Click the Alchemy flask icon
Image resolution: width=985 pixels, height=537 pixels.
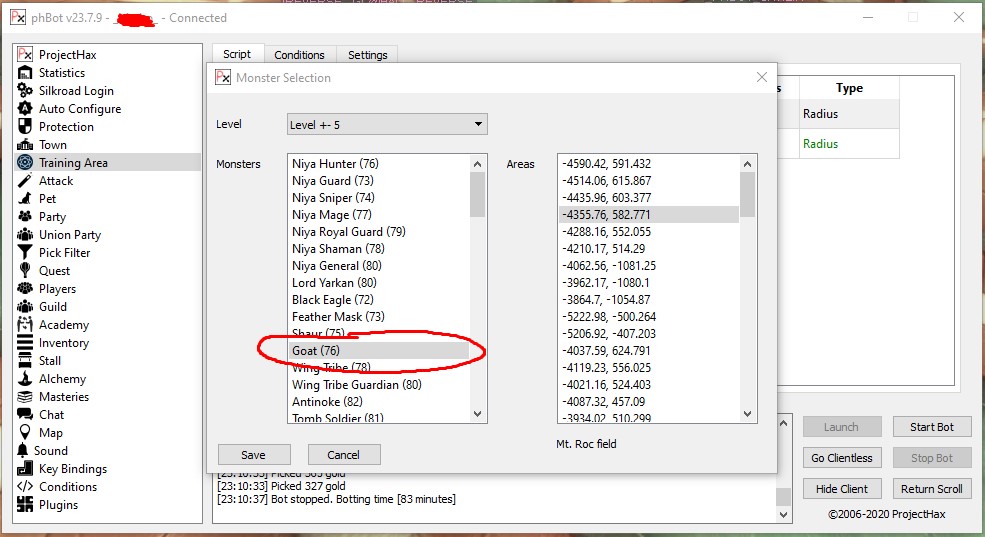point(25,379)
